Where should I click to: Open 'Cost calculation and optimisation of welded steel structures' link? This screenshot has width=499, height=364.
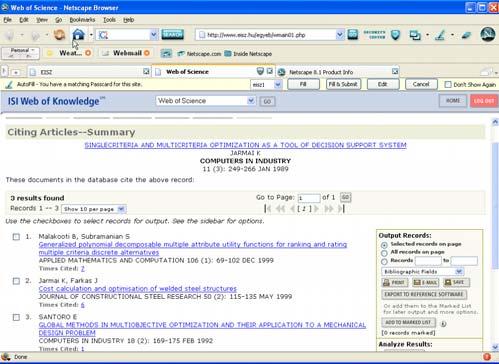click(138, 289)
